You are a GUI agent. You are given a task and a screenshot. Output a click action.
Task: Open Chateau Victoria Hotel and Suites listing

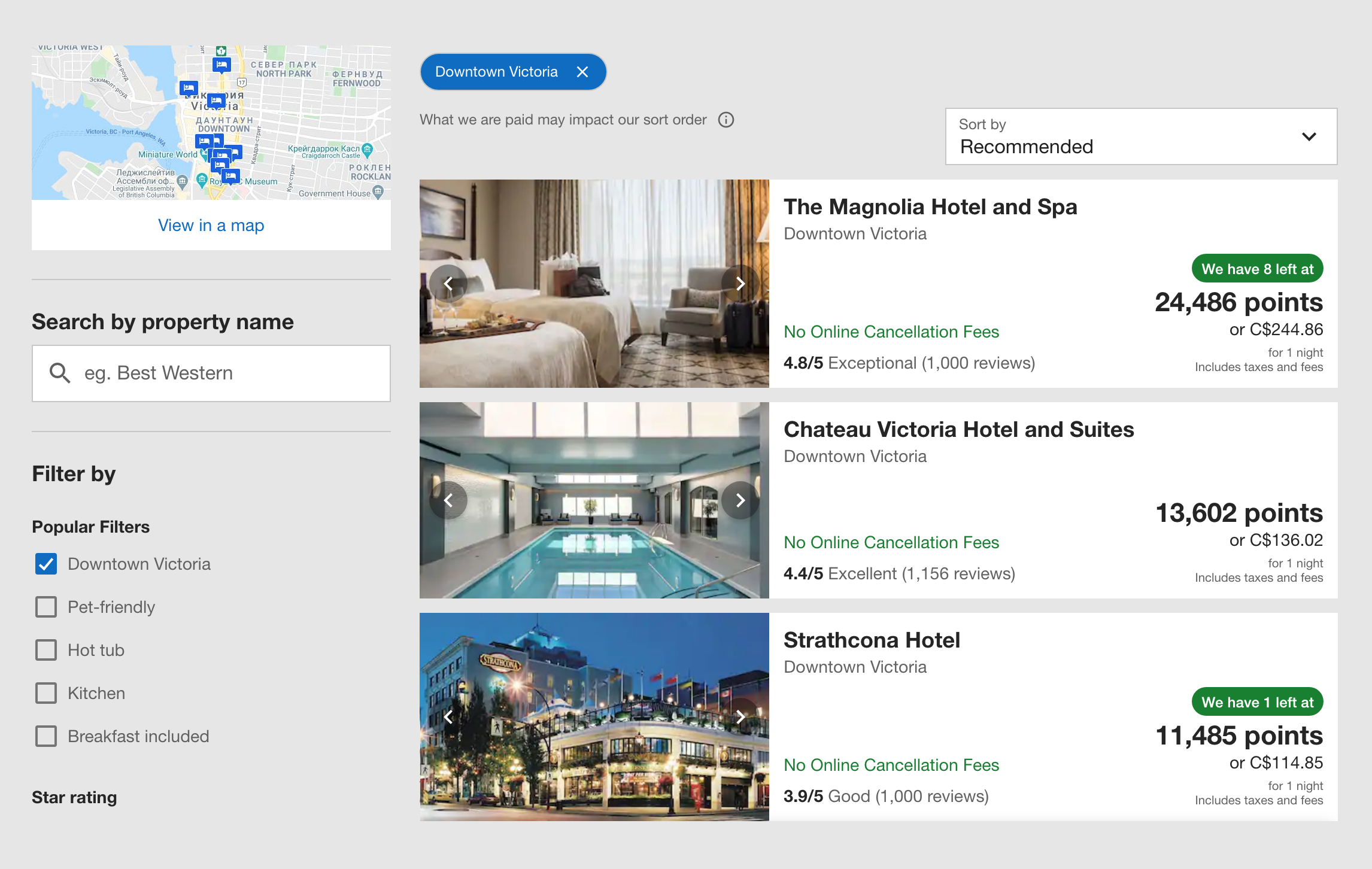[x=959, y=430]
